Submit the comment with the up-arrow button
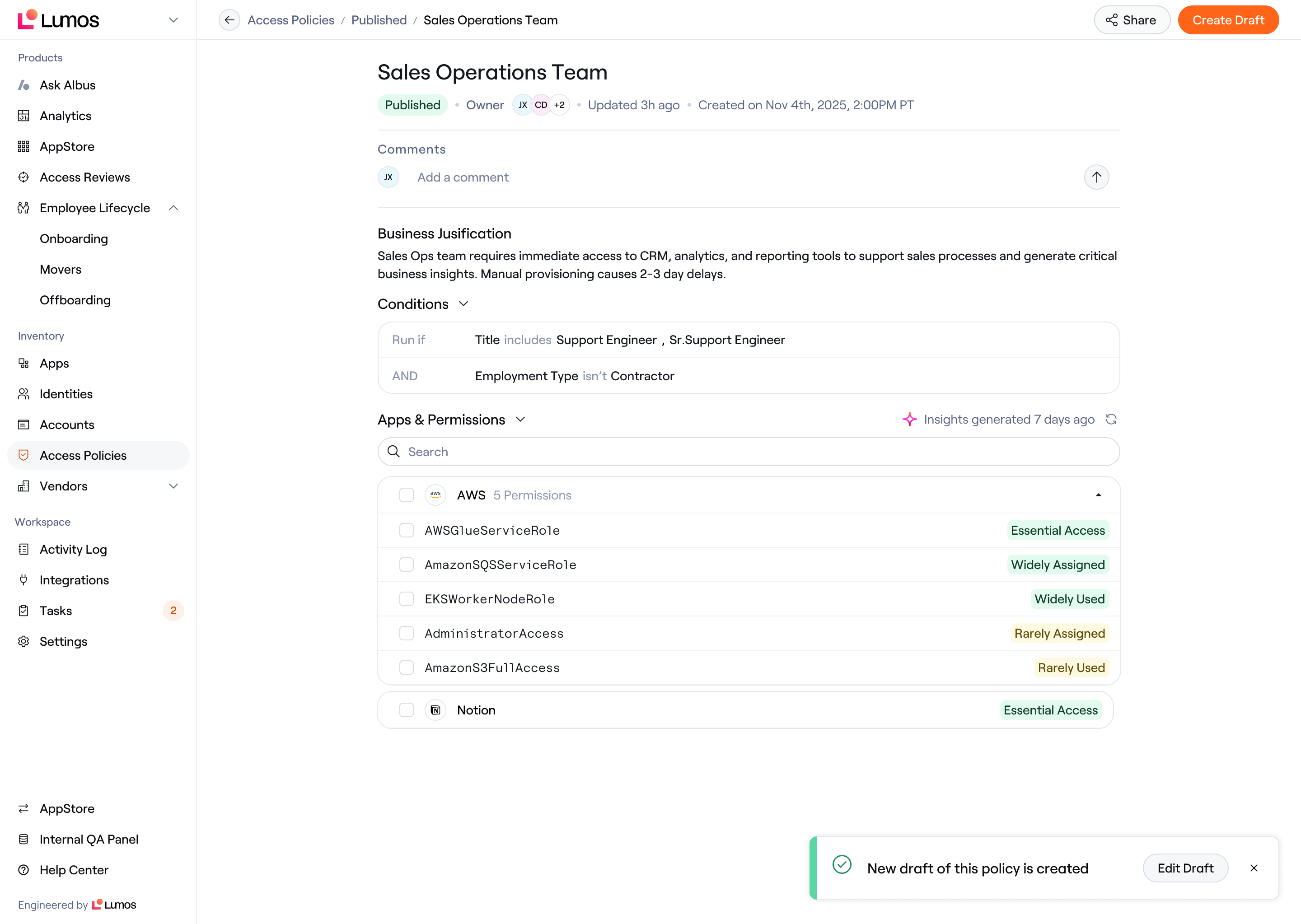1301x924 pixels. click(x=1096, y=177)
